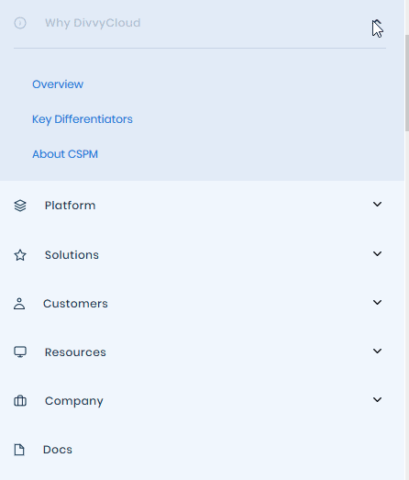The image size is (409, 480).
Task: Expand the Solutions dropdown arrow
Action: pos(377,254)
